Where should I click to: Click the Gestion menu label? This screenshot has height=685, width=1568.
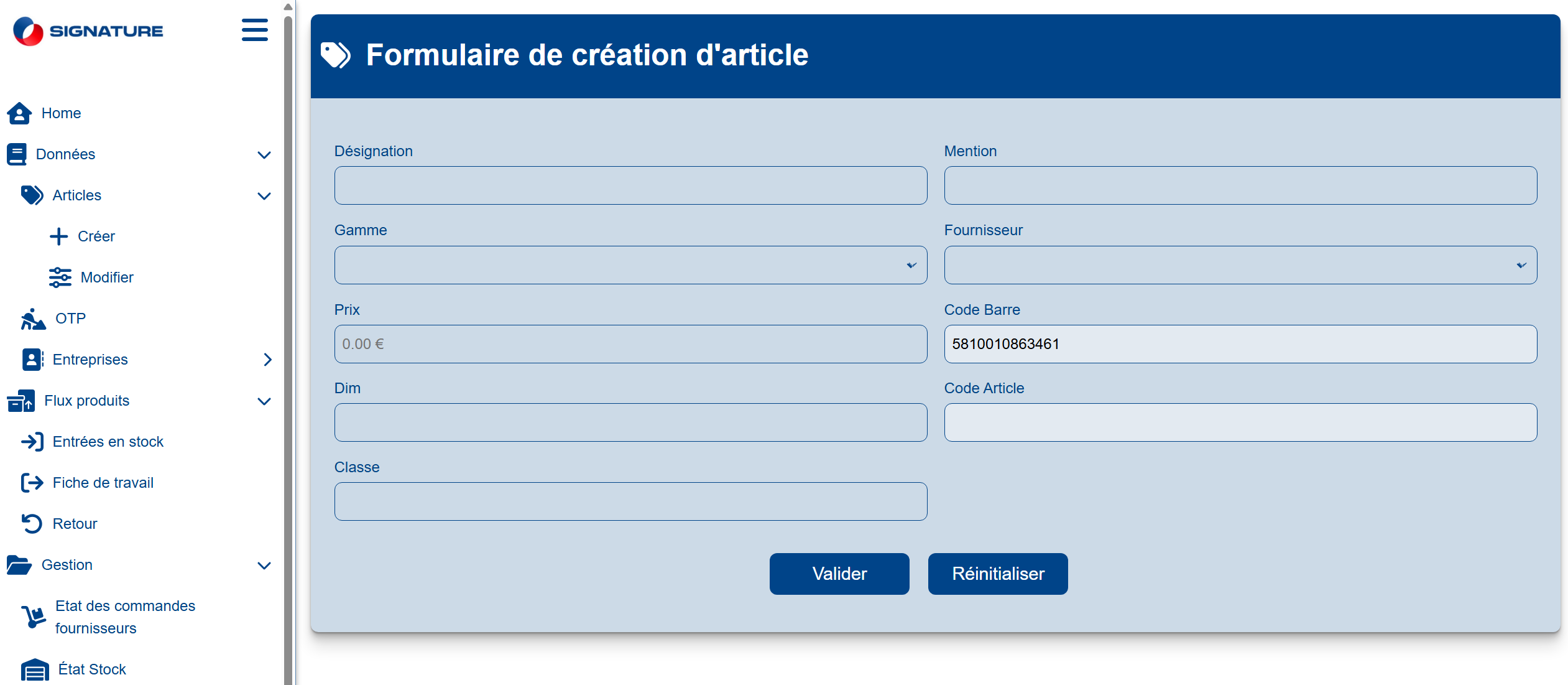click(67, 565)
